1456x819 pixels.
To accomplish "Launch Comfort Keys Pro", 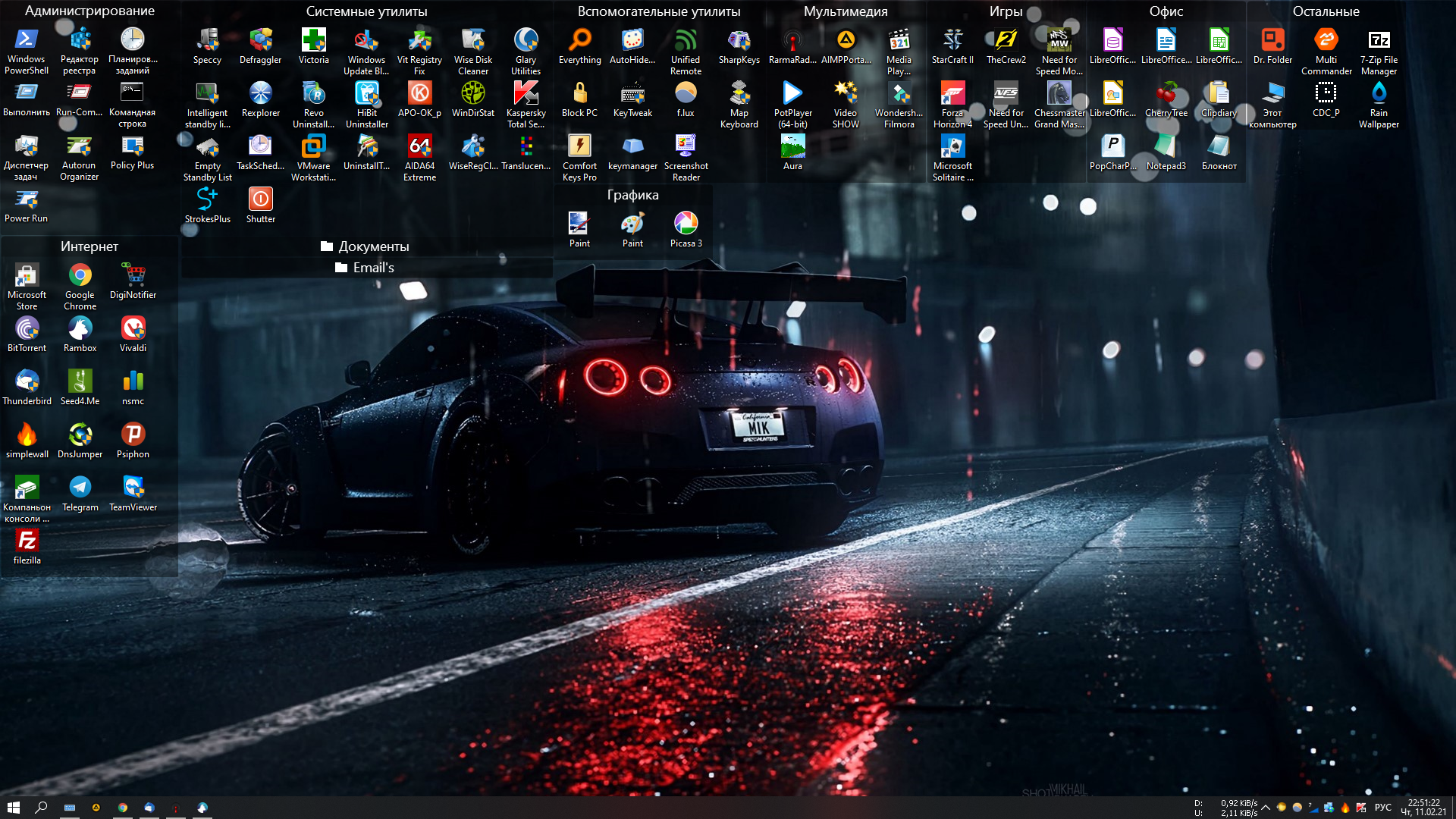I will (580, 158).
